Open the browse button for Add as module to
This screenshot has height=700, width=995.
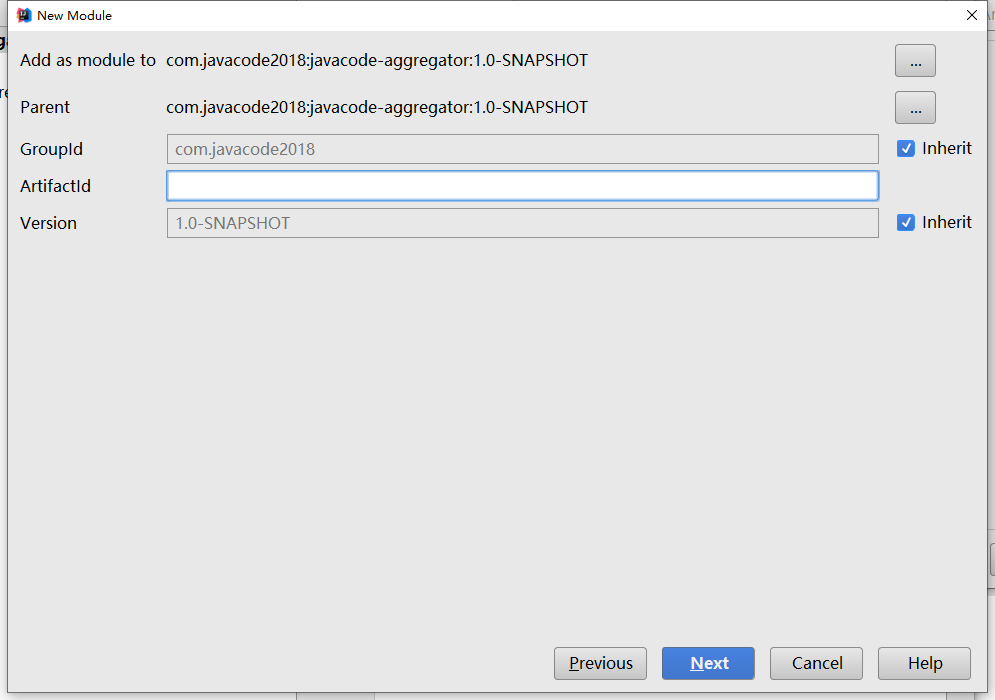click(x=914, y=61)
